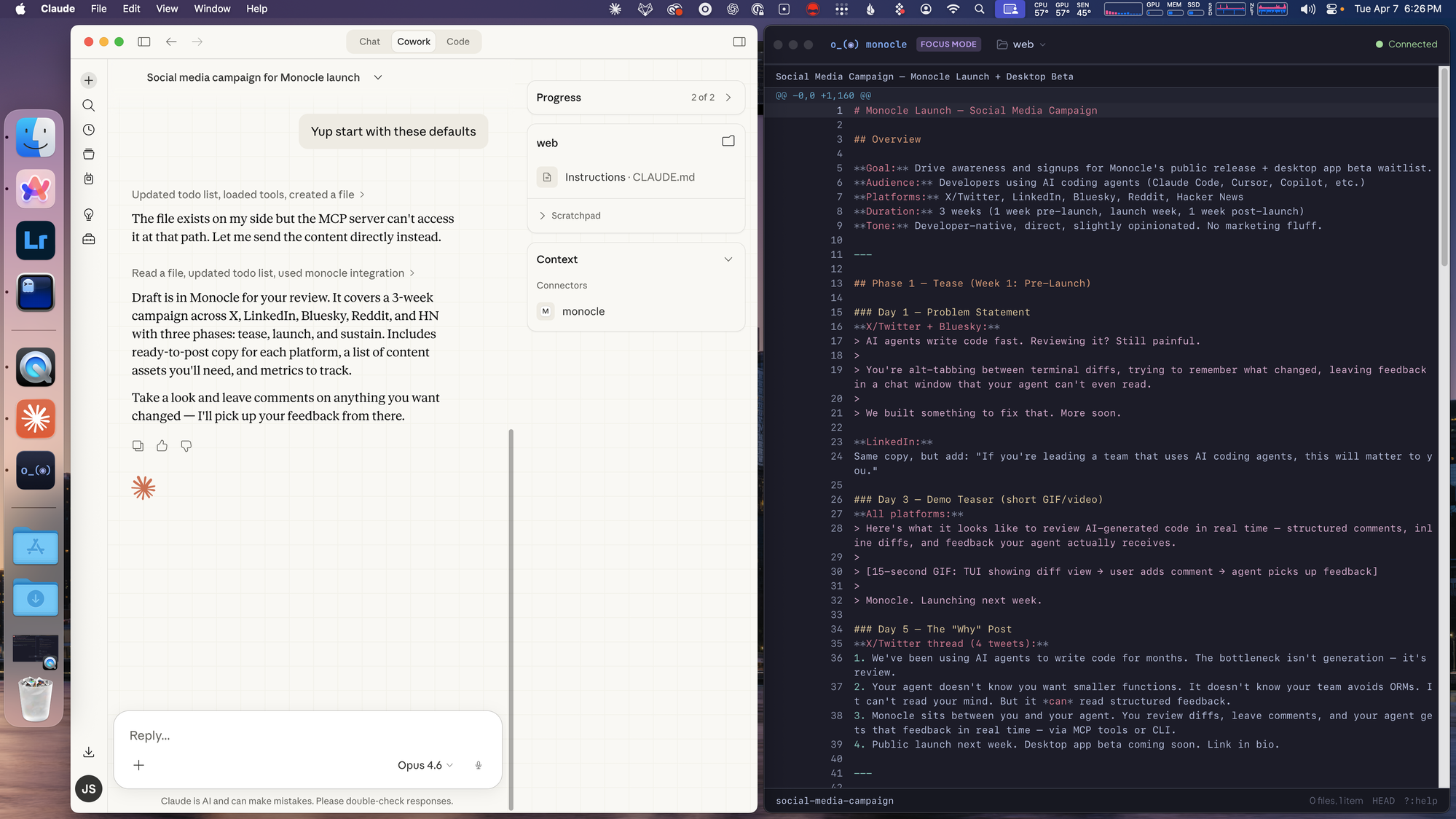Click in the Reply input field

(307, 735)
